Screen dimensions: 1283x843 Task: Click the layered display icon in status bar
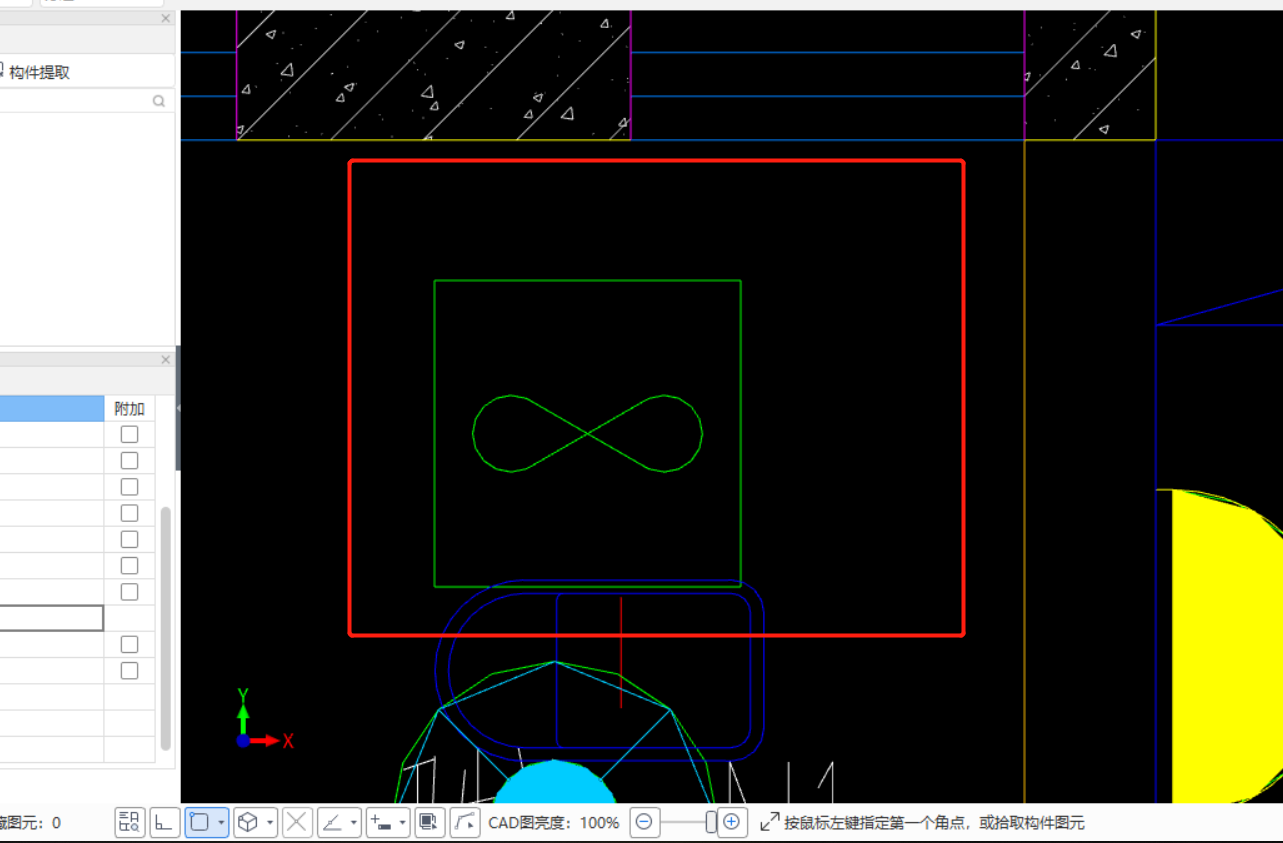(x=430, y=822)
